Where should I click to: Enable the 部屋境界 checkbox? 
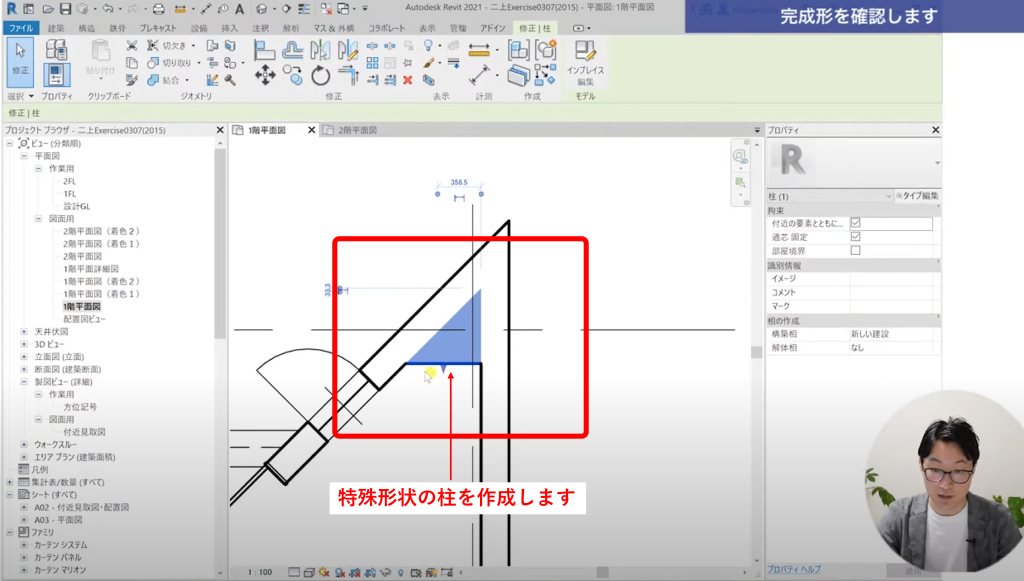855,251
